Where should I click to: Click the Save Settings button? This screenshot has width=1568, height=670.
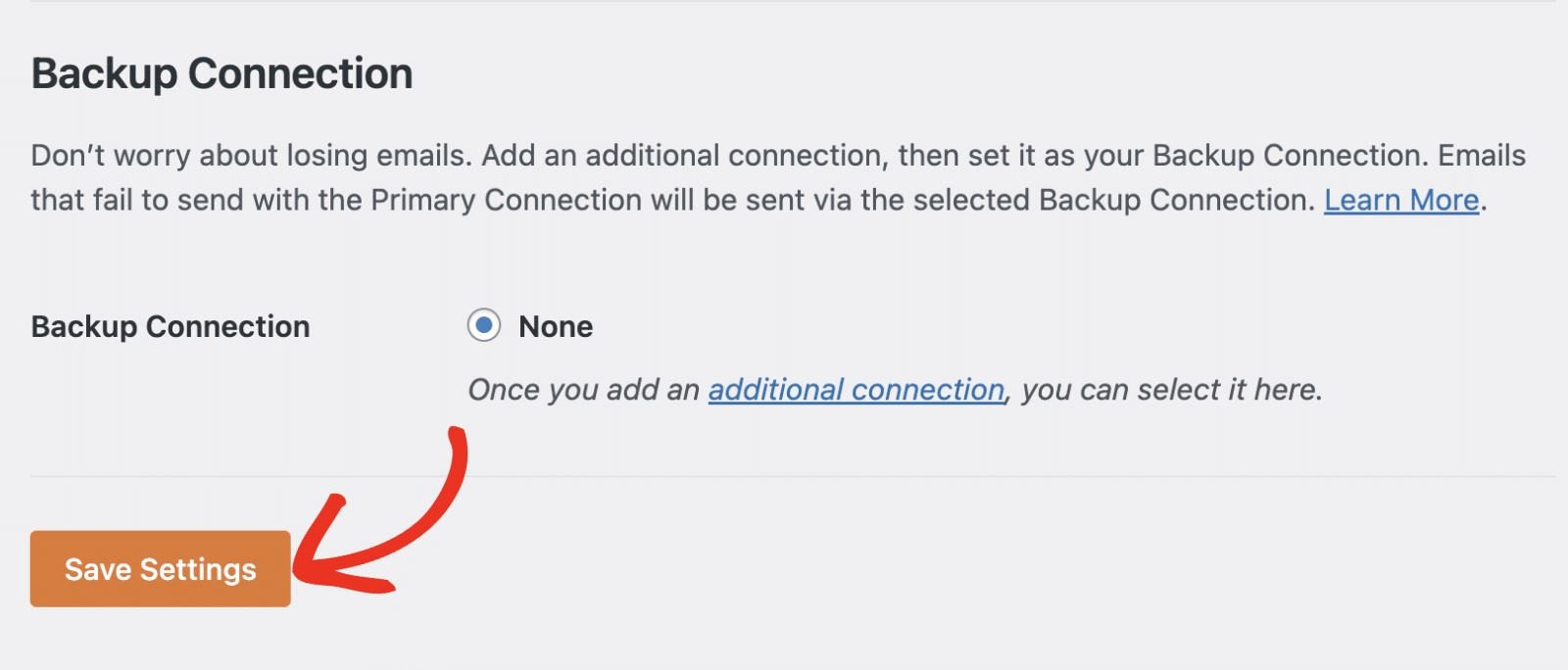pyautogui.click(x=161, y=569)
